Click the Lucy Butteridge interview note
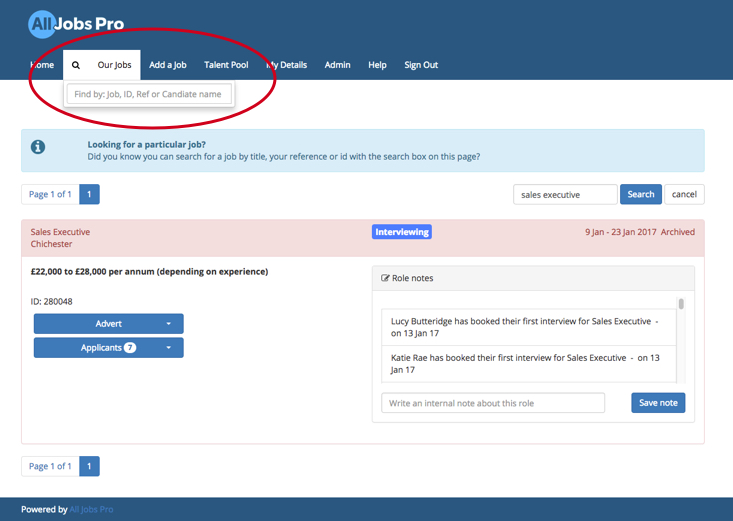This screenshot has height=521, width=733. click(529, 327)
